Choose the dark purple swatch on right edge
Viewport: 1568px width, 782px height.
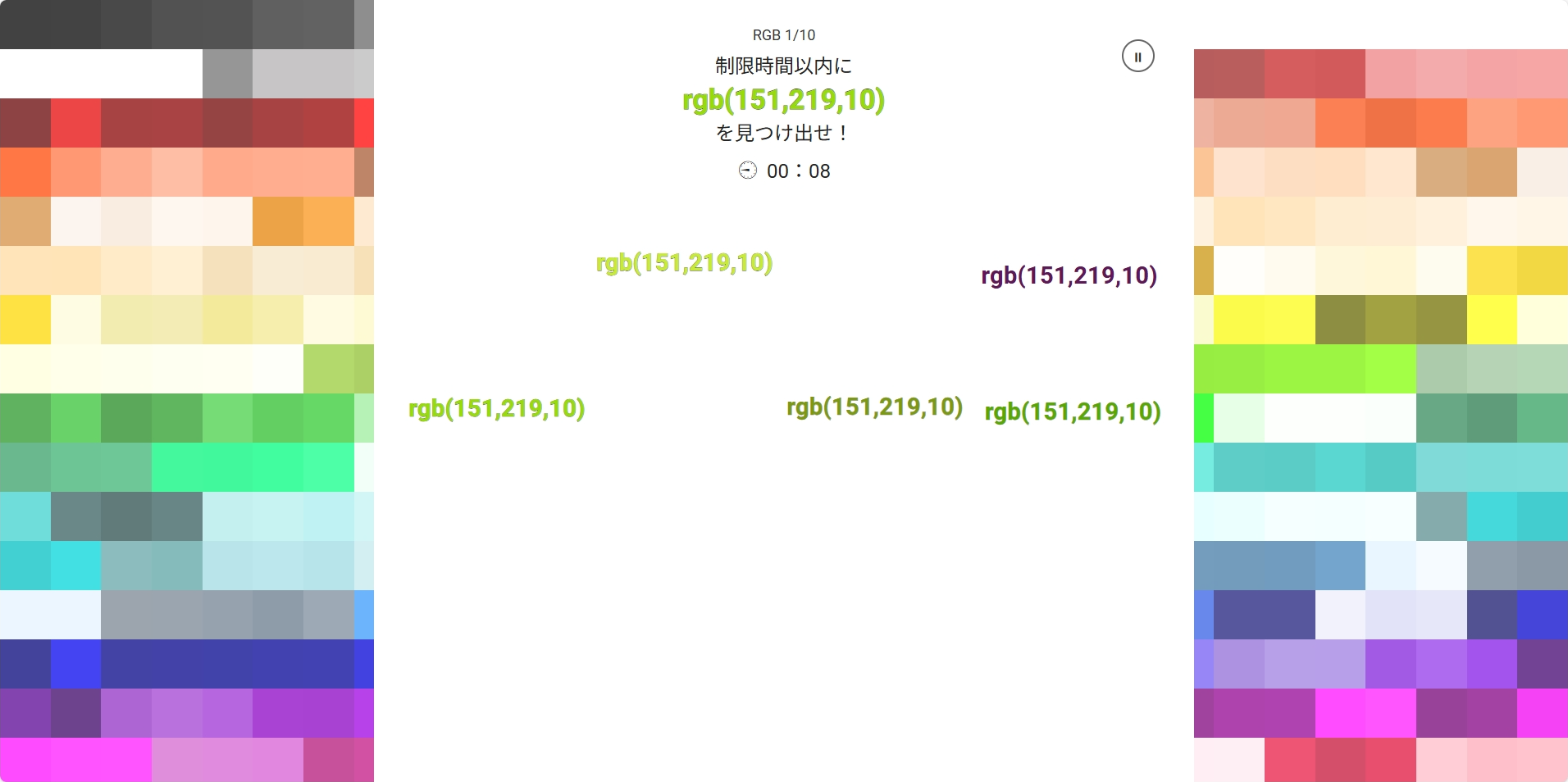pyautogui.click(x=1542, y=664)
